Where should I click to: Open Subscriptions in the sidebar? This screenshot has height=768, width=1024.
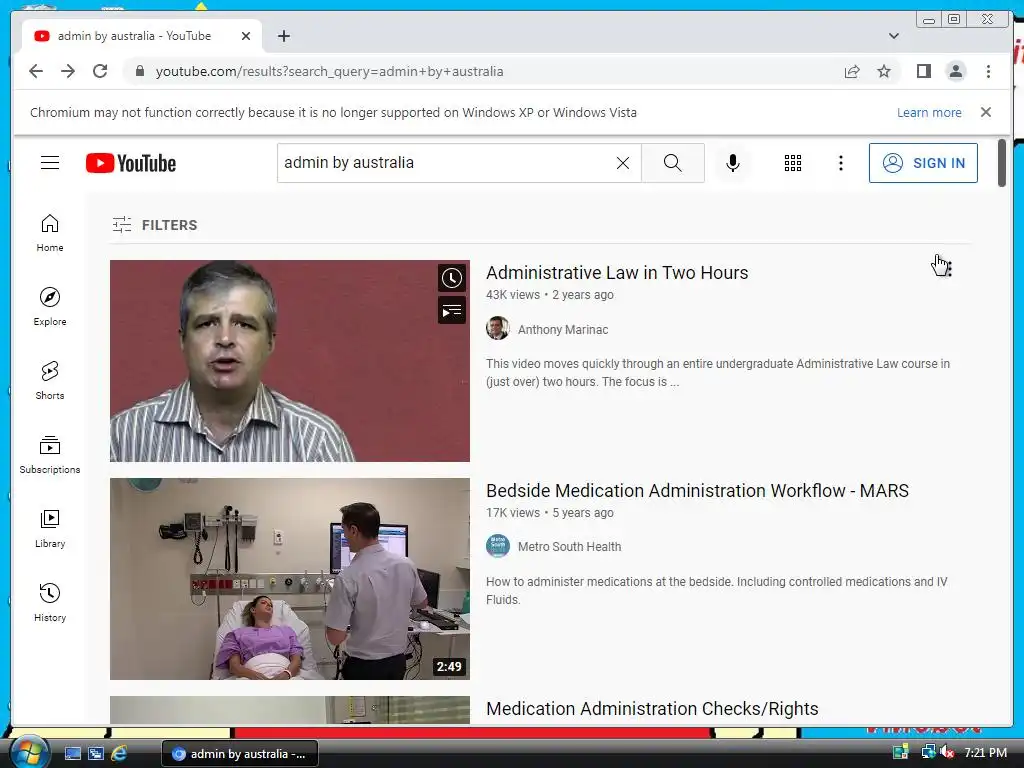pos(50,455)
